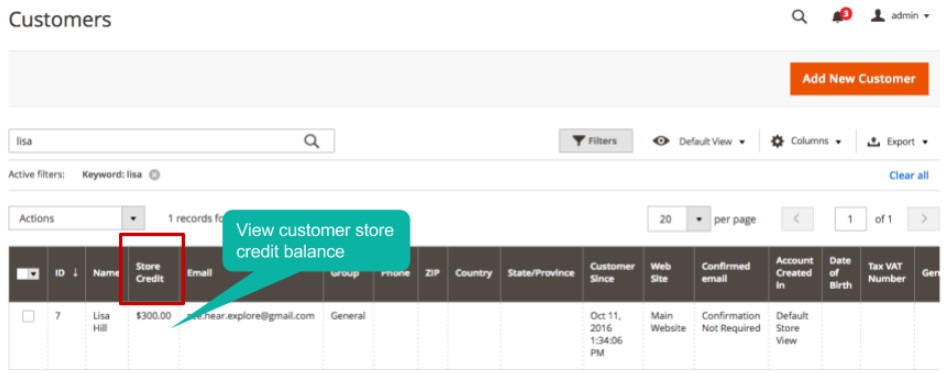Go to previous page arrow
This screenshot has height=373, width=949.
coord(797,219)
